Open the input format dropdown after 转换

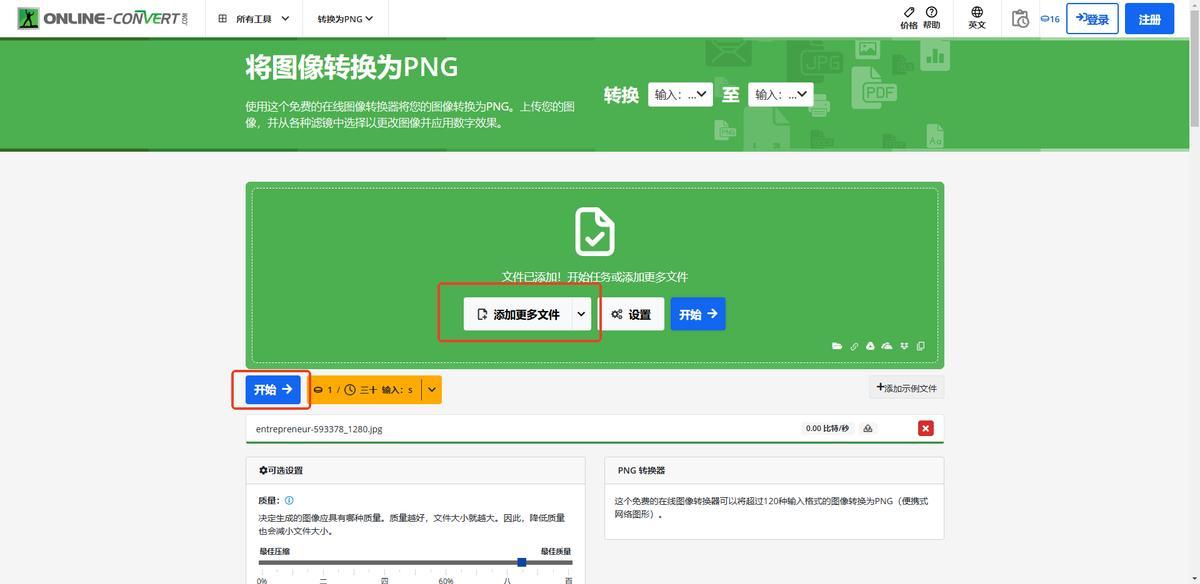[680, 95]
